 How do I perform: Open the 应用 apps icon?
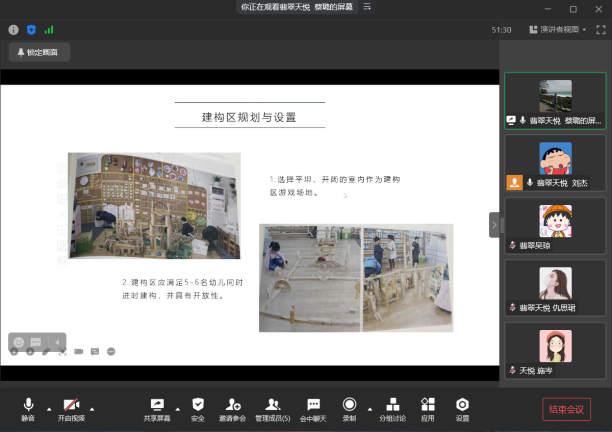[428, 407]
